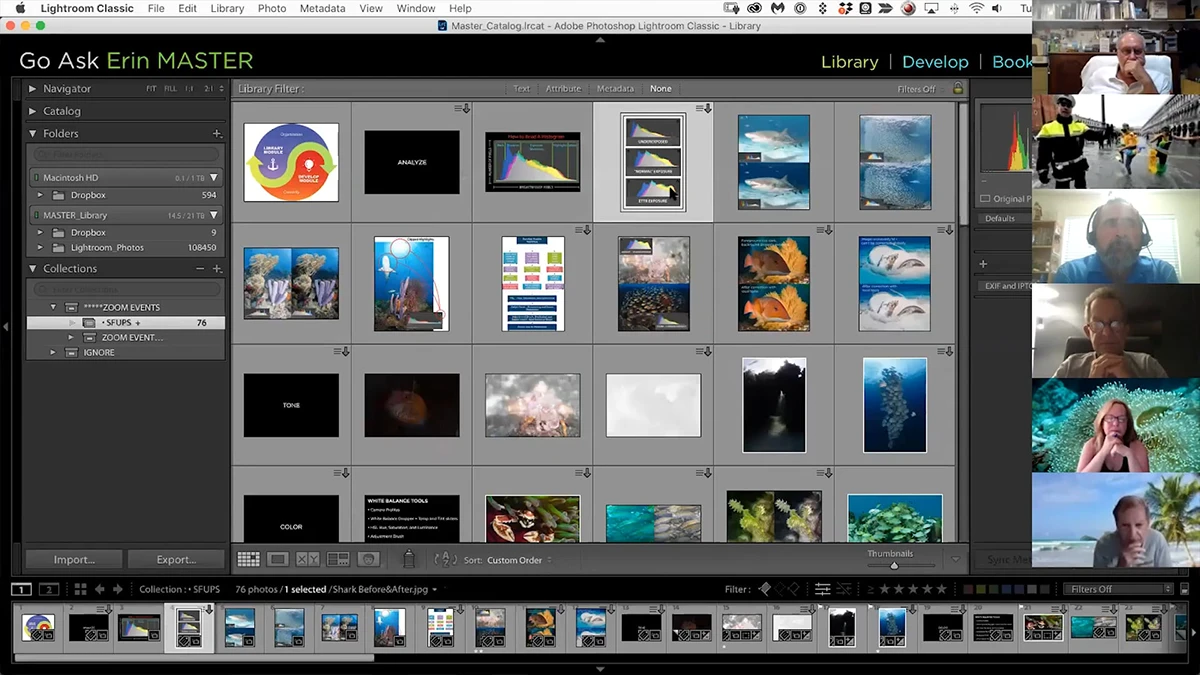Screen dimensions: 1200x675
Task: Open the toolbar content dropdown triangle
Action: [955, 560]
